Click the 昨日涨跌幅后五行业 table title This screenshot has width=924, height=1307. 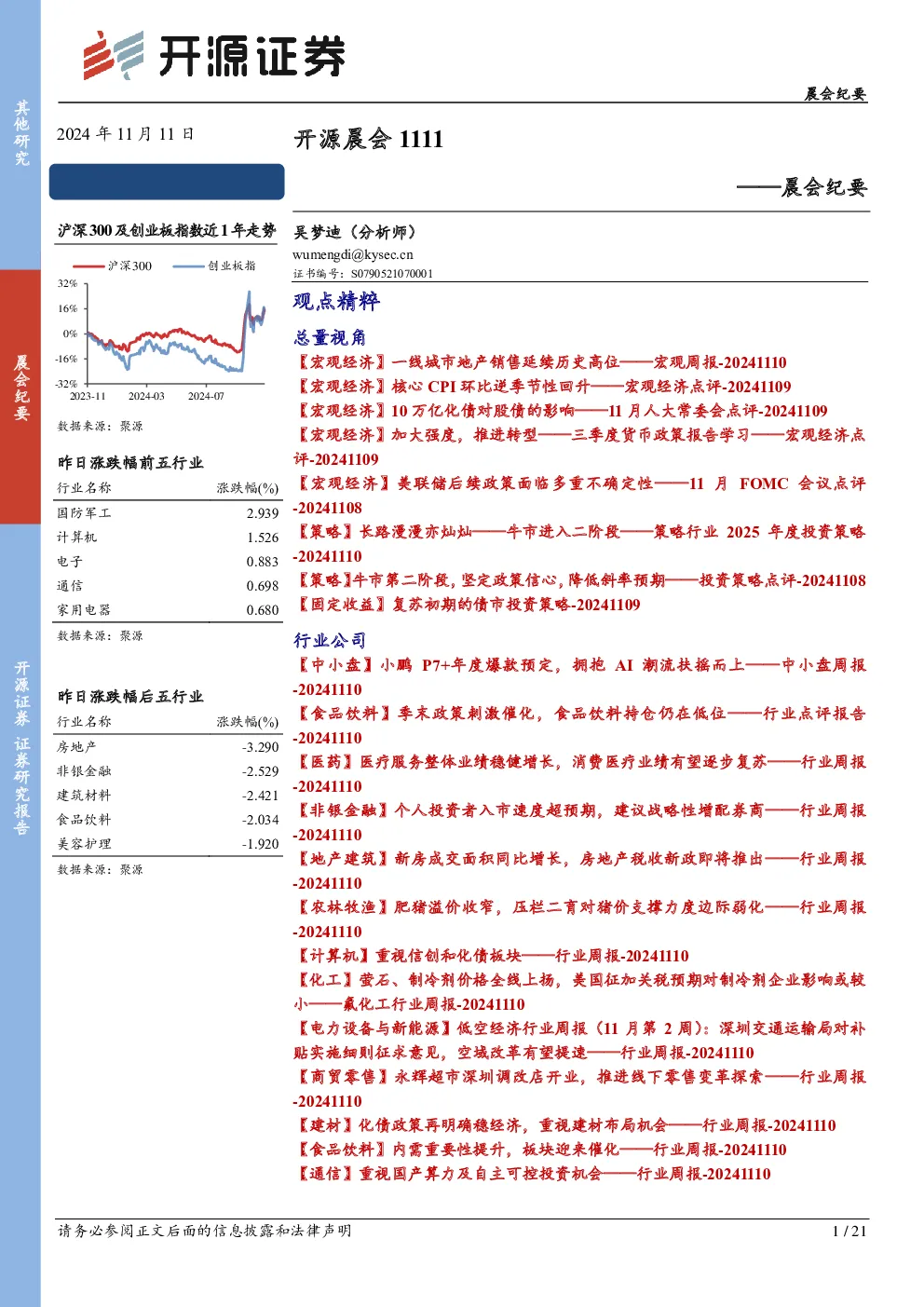(130, 697)
